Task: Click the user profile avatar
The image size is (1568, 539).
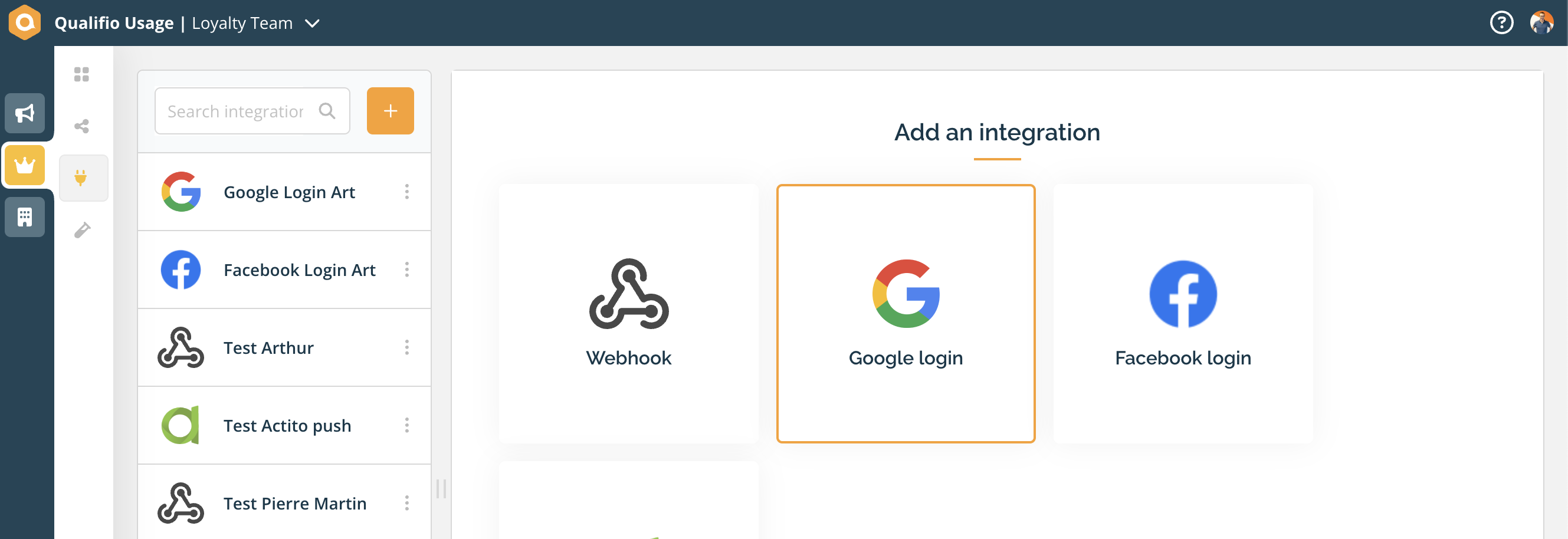Action: point(1542,23)
